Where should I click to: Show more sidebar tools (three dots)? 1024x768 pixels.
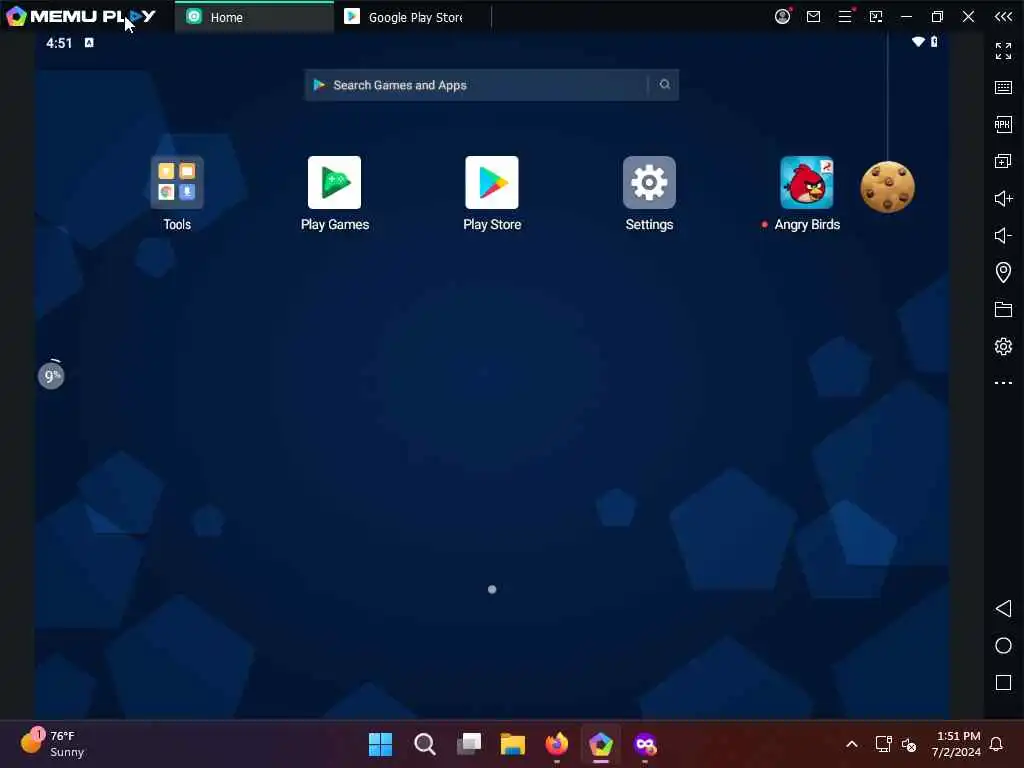coord(1003,383)
